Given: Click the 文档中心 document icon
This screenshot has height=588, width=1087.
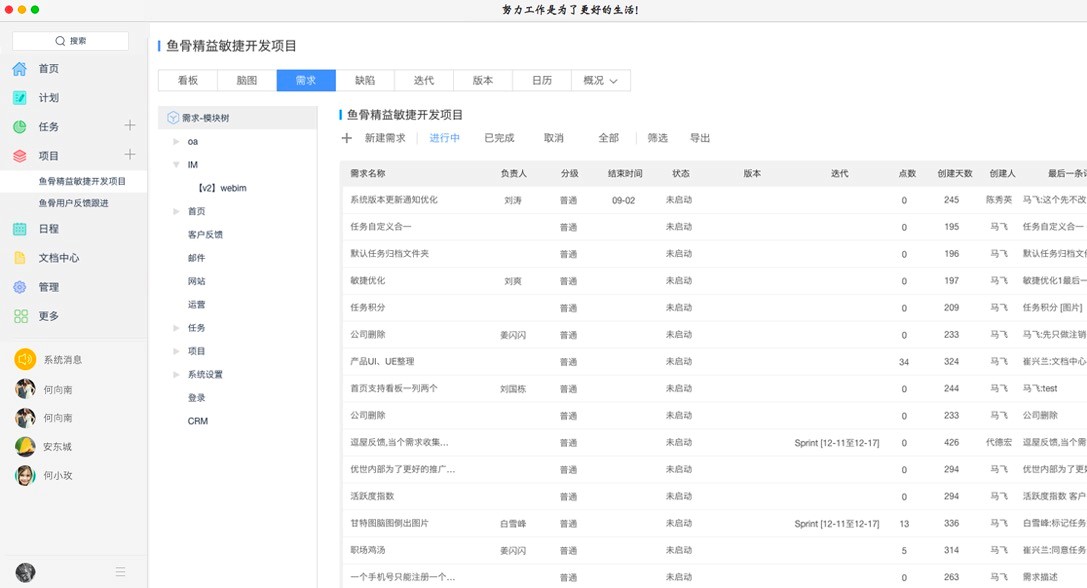Looking at the screenshot, I should (20, 258).
